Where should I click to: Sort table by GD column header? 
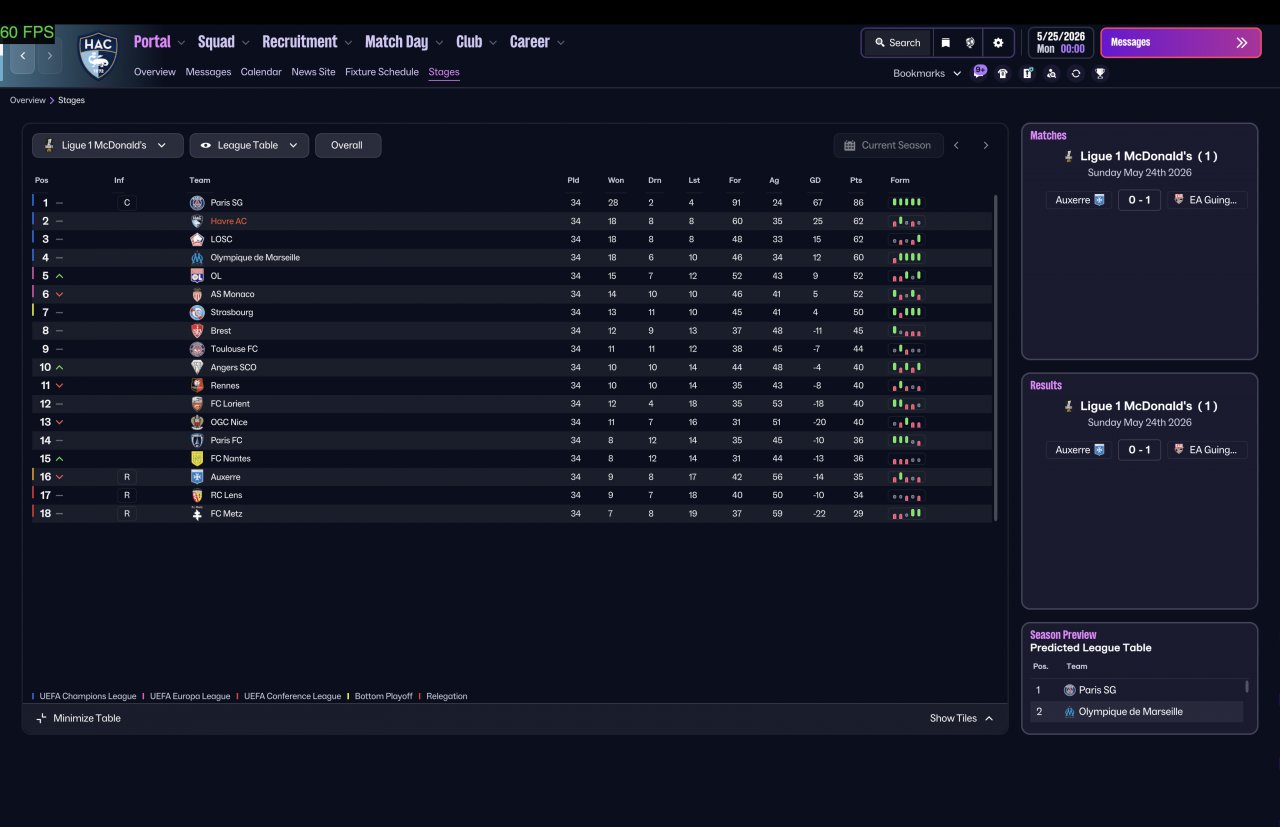tap(816, 180)
